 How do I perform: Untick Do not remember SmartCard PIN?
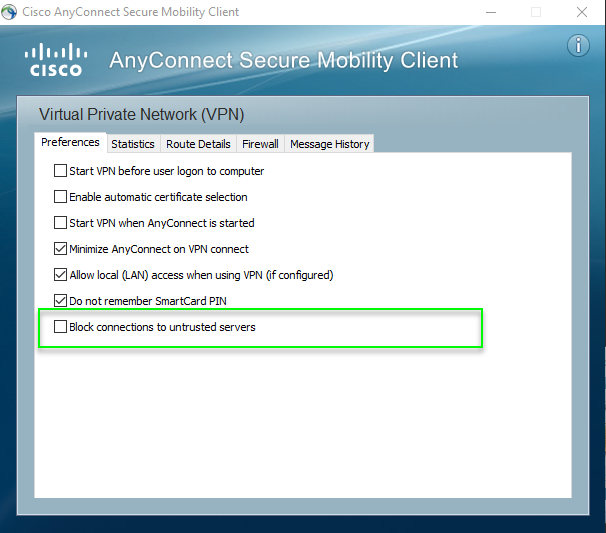61,301
